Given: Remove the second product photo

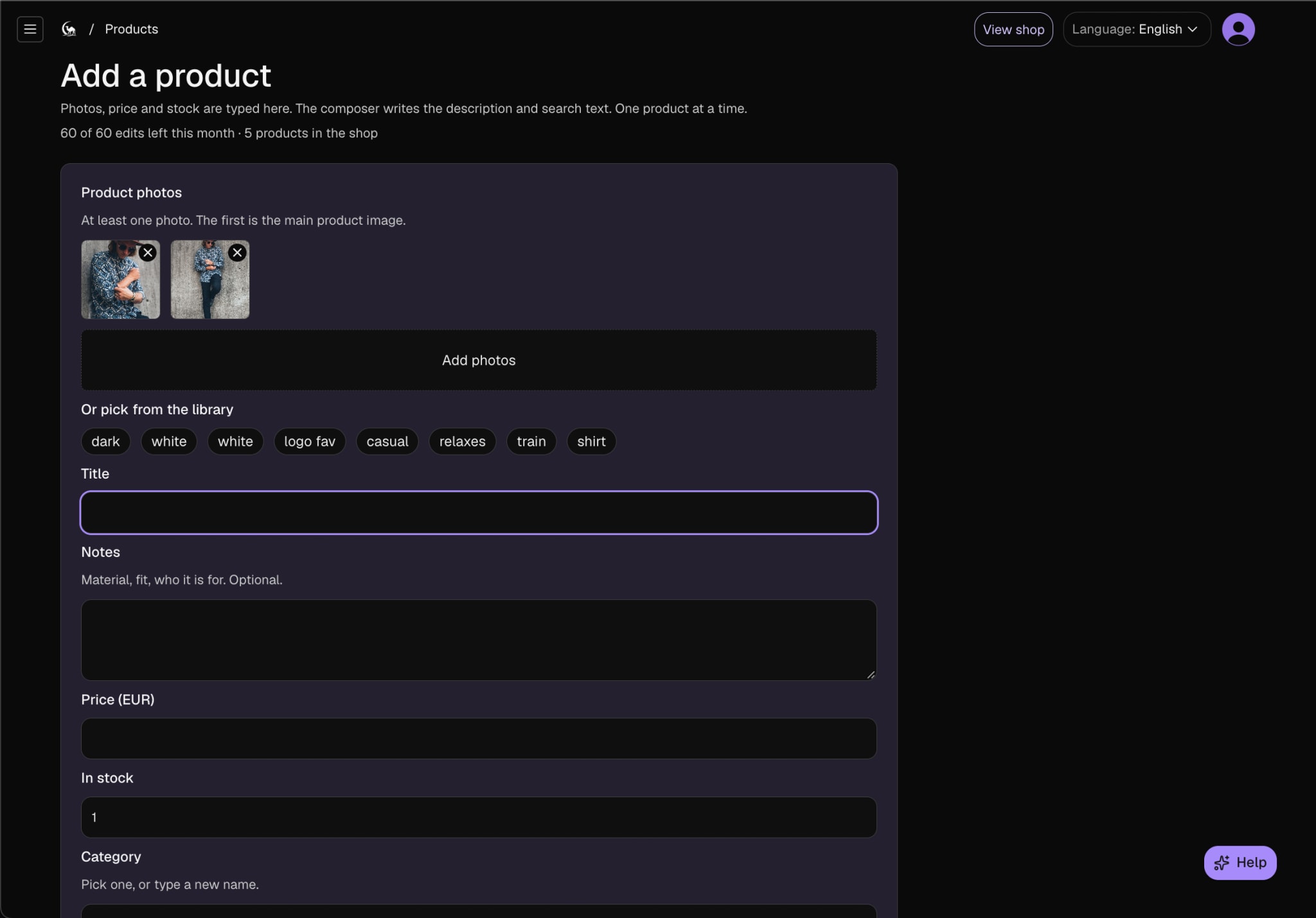Looking at the screenshot, I should [x=237, y=252].
